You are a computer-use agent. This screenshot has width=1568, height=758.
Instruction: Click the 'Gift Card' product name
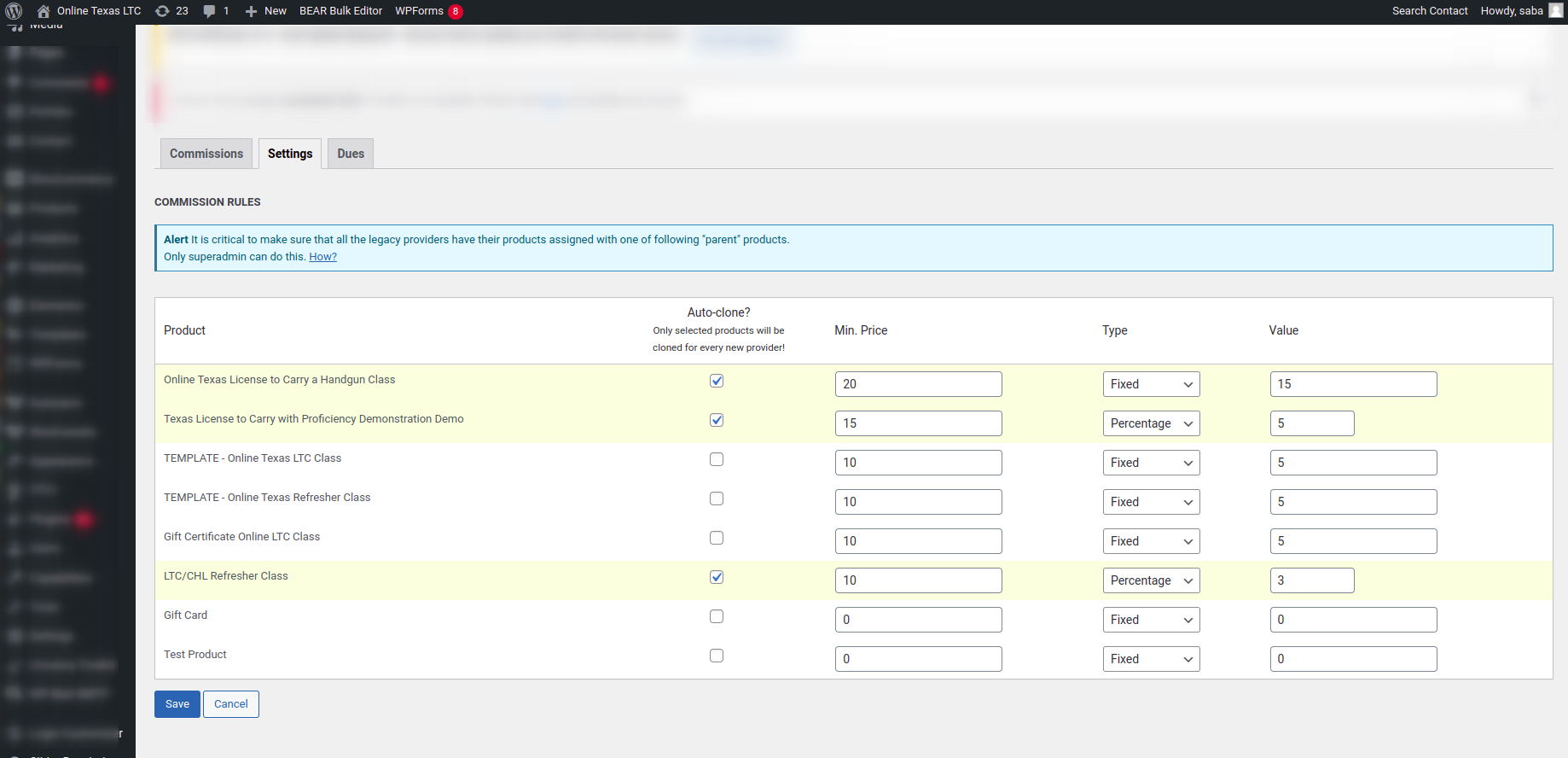186,615
